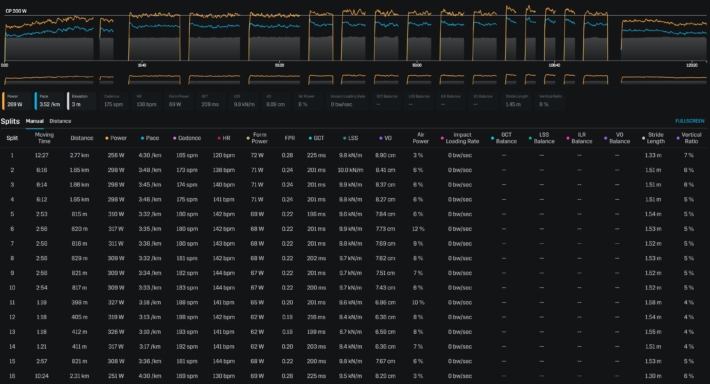Enable the GCT metric card showing 209 ms

click(212, 101)
